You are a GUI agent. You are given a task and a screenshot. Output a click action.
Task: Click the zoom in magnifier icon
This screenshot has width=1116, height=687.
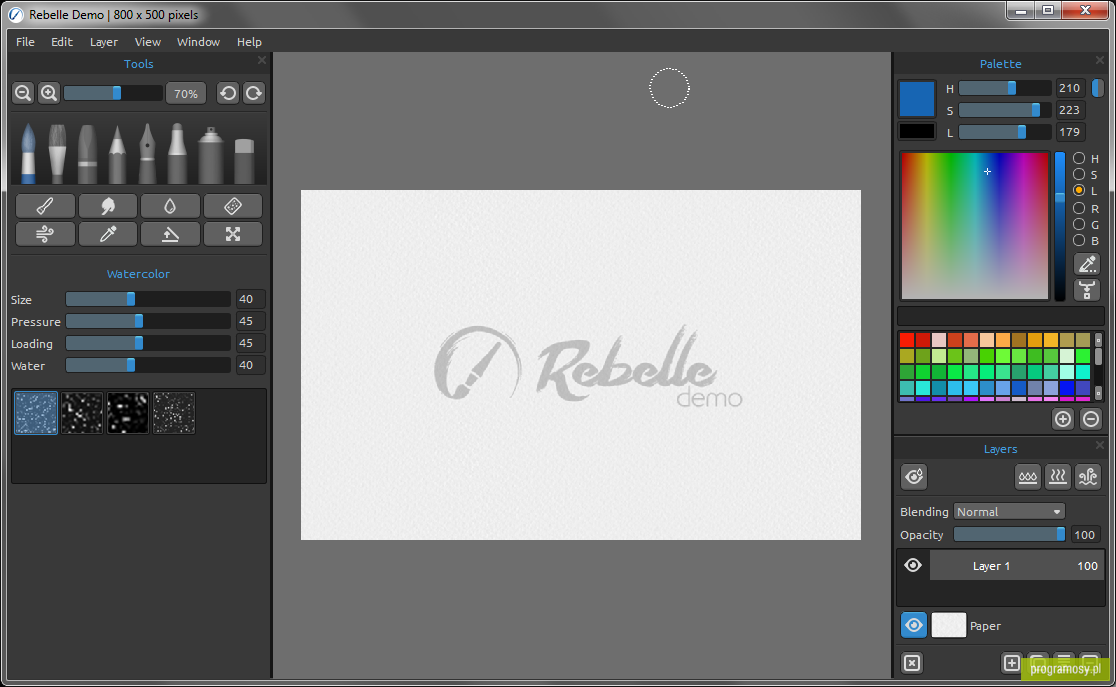[x=48, y=93]
